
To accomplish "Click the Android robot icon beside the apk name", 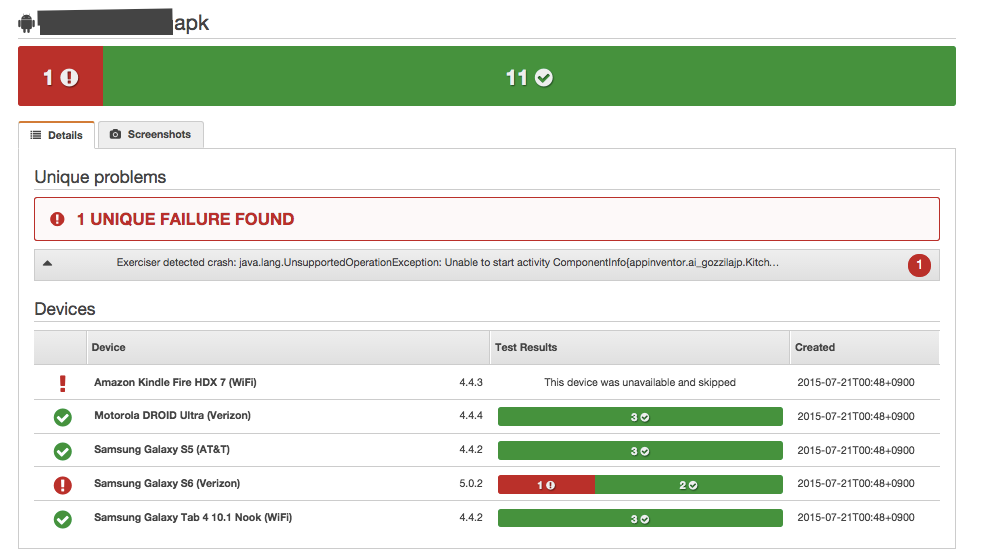I will 26,23.
